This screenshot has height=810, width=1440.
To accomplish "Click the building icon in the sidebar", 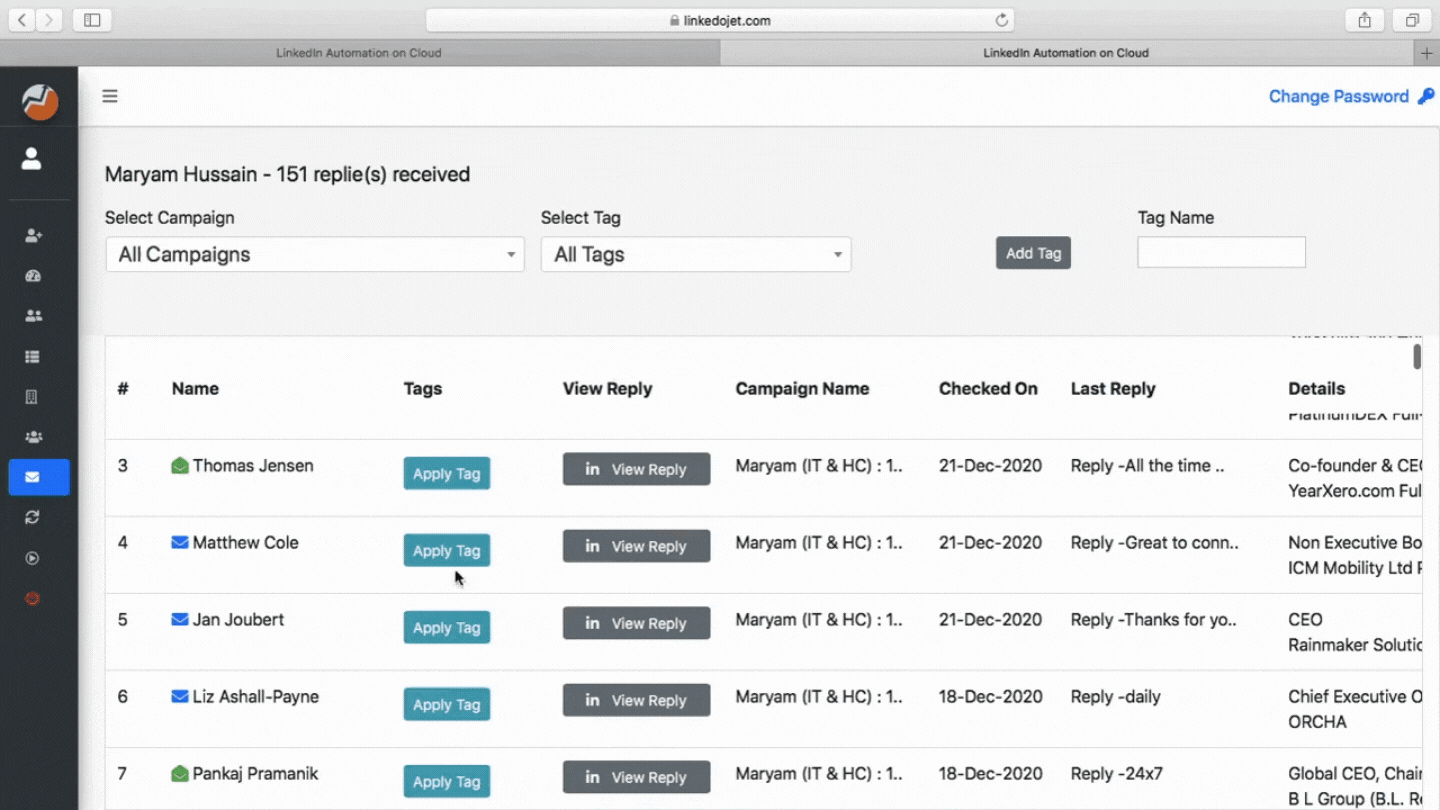I will [x=32, y=397].
